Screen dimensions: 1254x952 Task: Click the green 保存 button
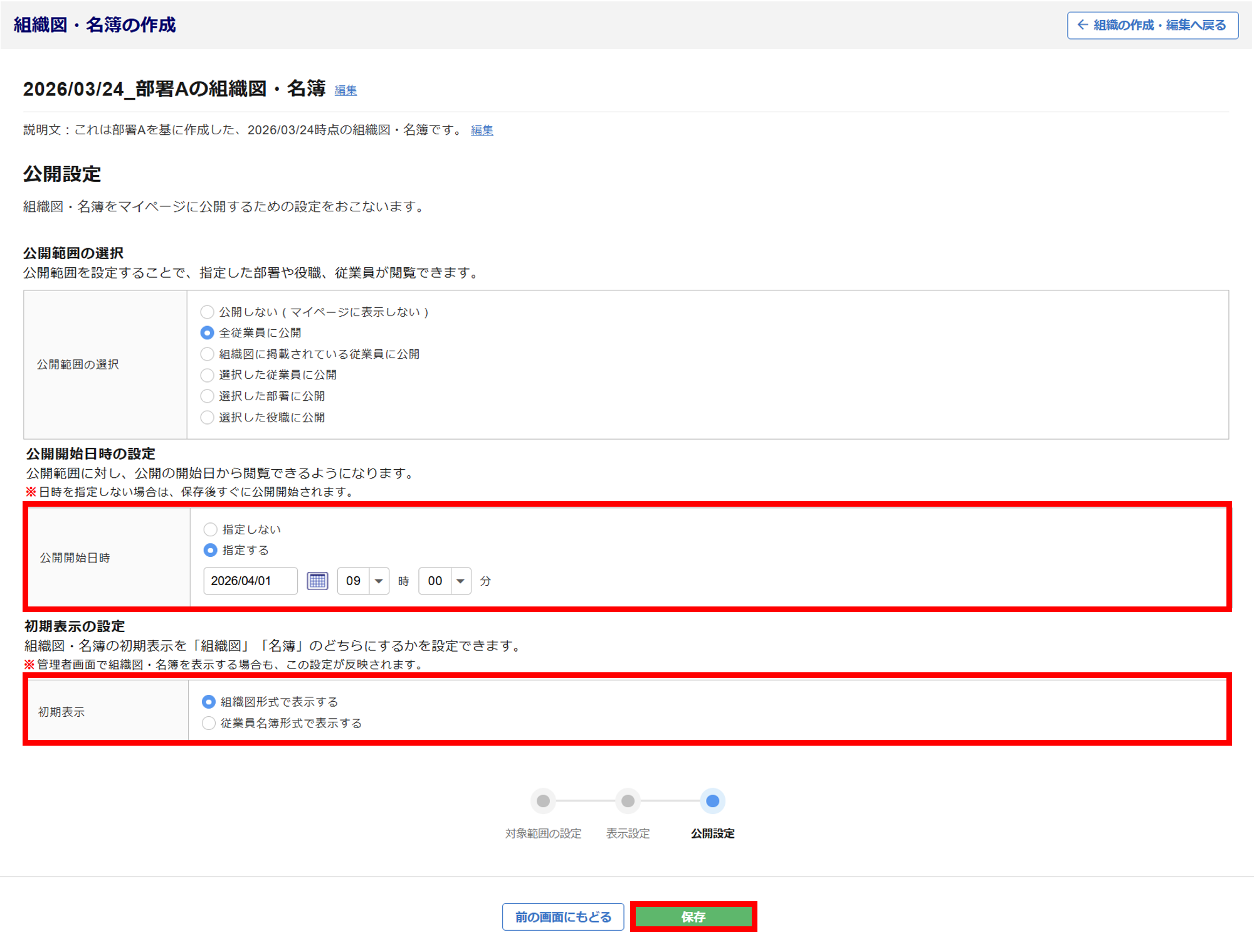pos(693,917)
